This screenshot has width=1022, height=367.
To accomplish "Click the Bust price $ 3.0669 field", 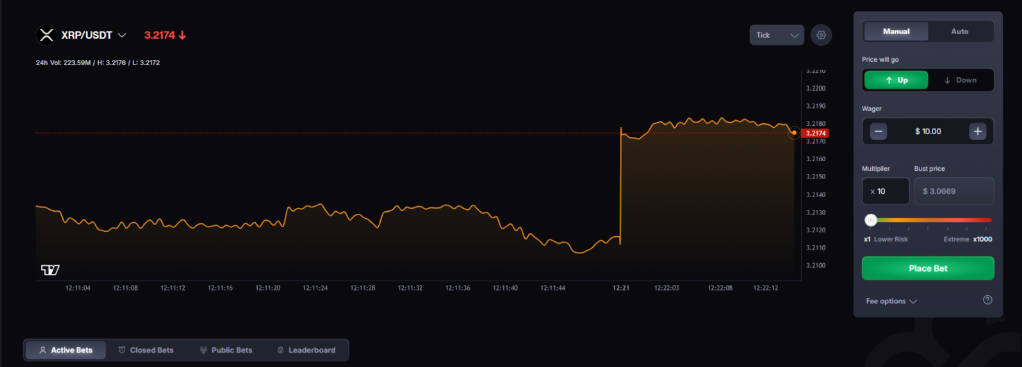I will click(x=954, y=191).
